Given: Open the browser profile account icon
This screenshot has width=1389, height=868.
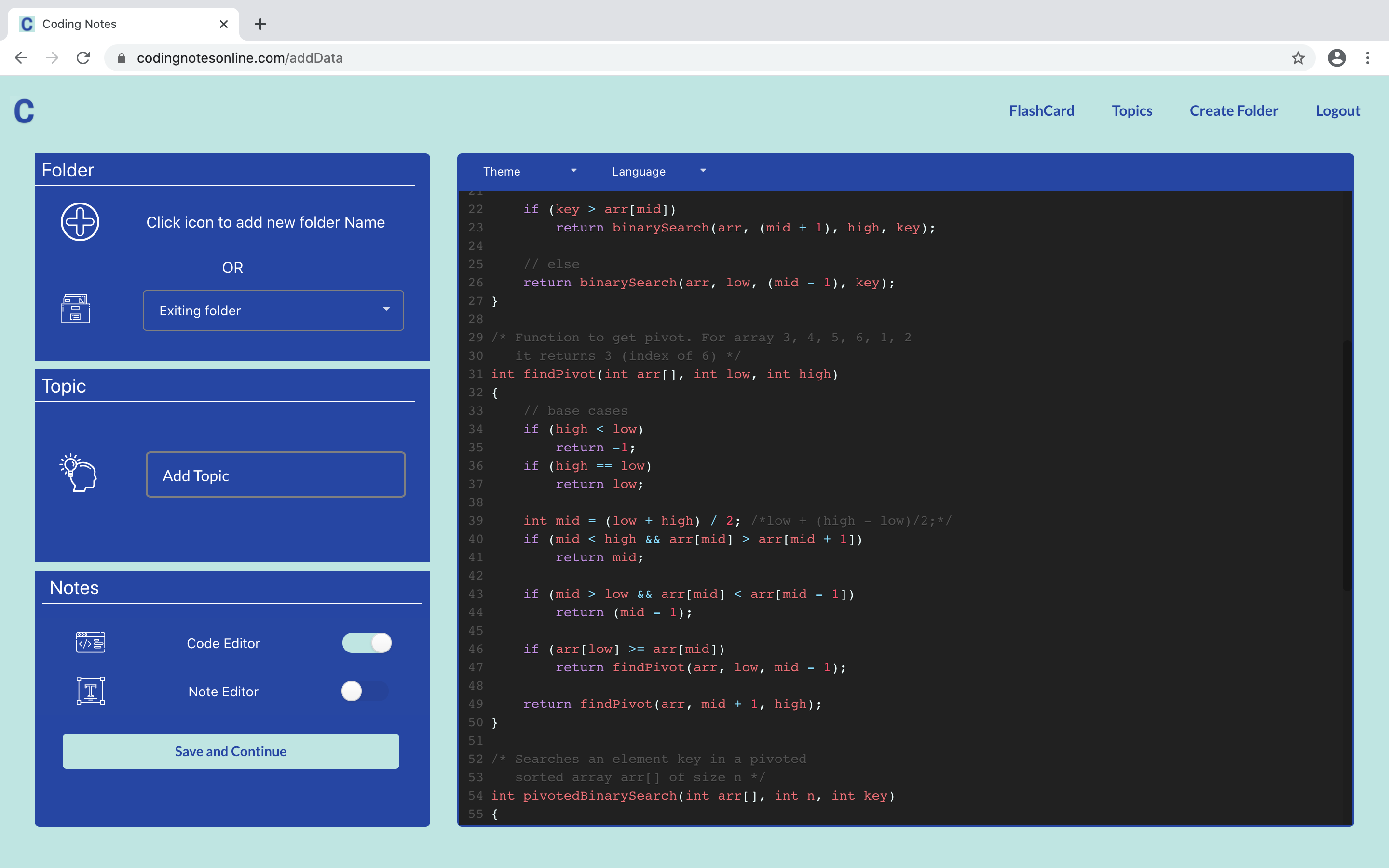Looking at the screenshot, I should click(1337, 57).
